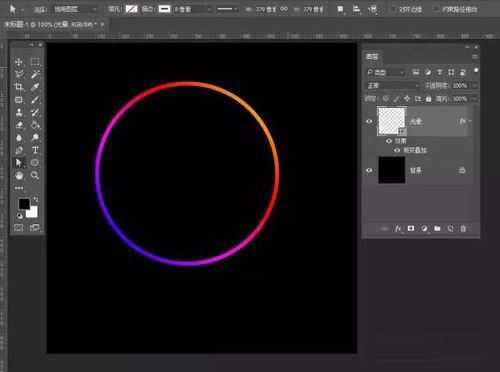Open the stroke color swatch in options
Screen dimensions: 500x372
pyautogui.click(x=164, y=9)
